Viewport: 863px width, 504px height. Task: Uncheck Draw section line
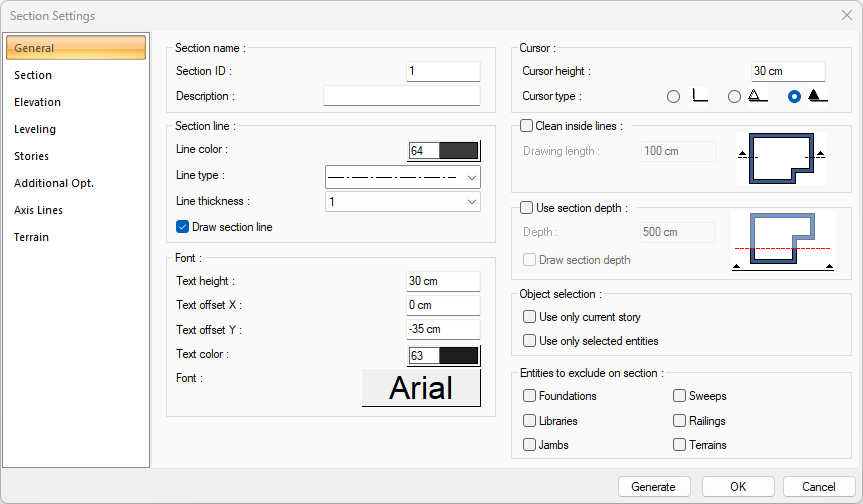[x=183, y=227]
